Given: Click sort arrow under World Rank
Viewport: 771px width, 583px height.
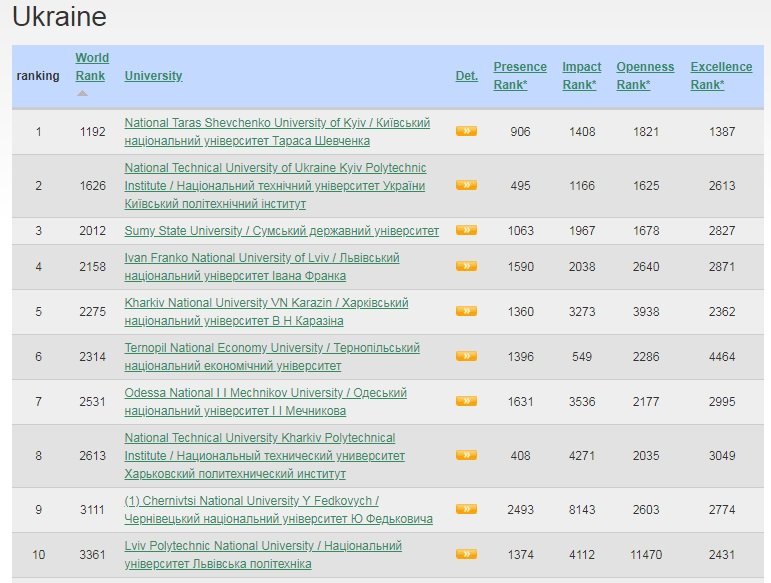Looking at the screenshot, I should pos(83,93).
